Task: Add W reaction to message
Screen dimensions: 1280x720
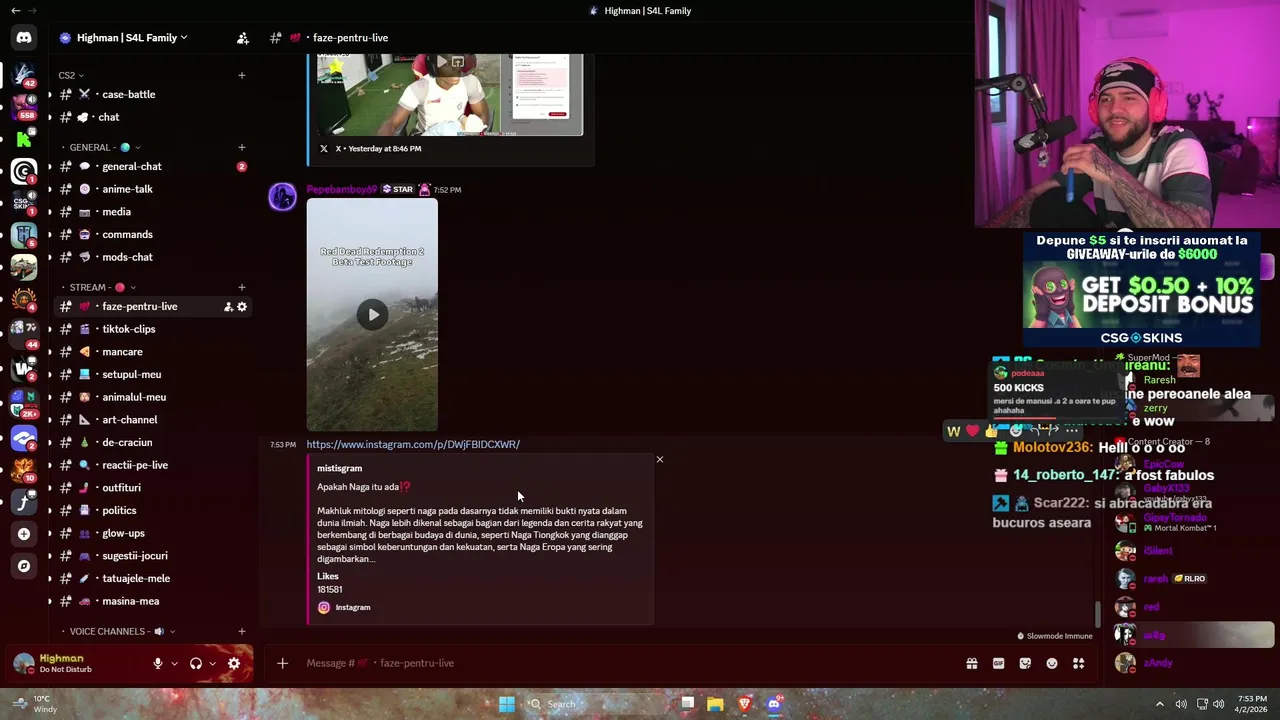Action: 954,431
